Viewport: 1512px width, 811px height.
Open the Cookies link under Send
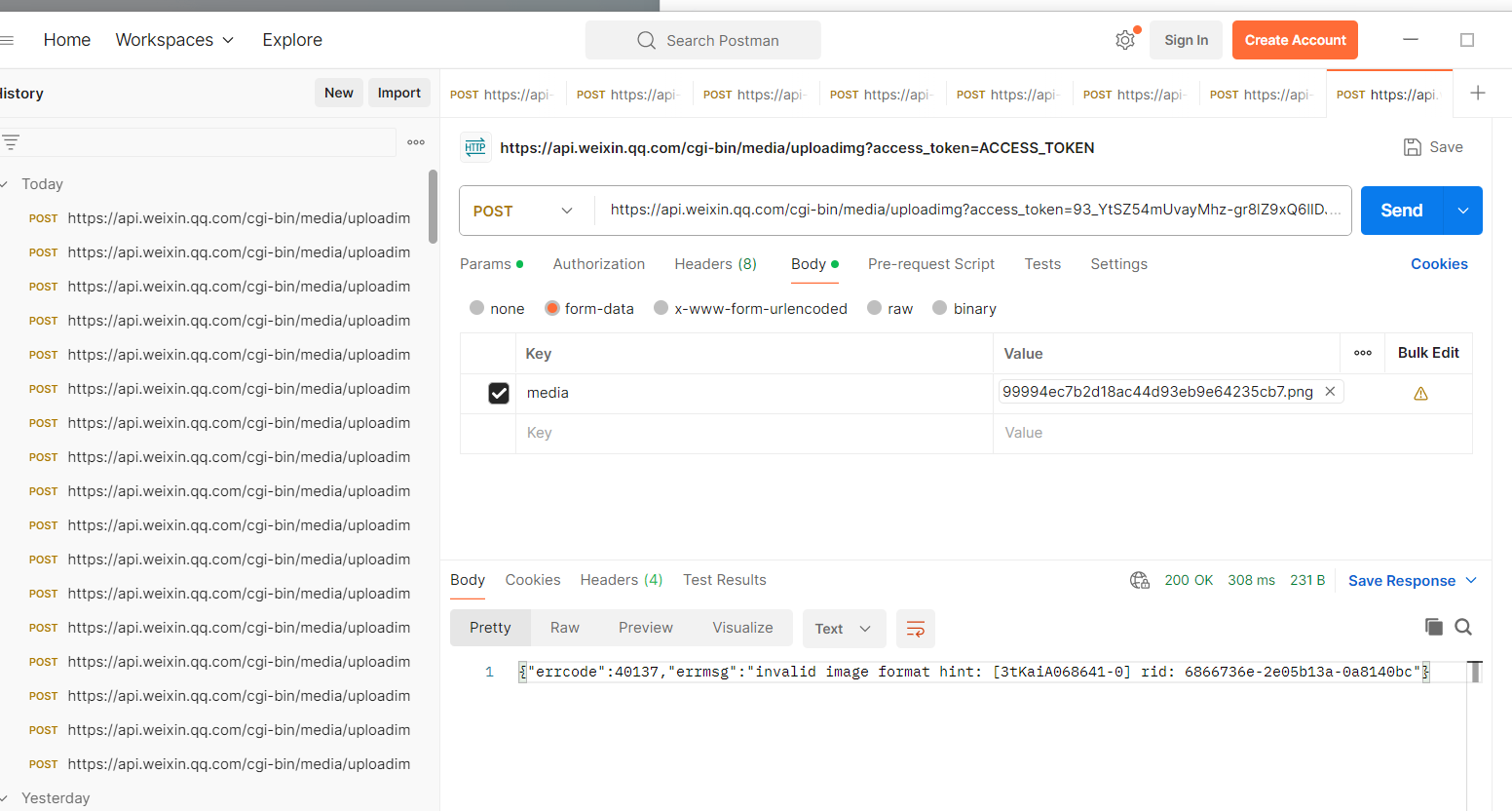[1439, 264]
